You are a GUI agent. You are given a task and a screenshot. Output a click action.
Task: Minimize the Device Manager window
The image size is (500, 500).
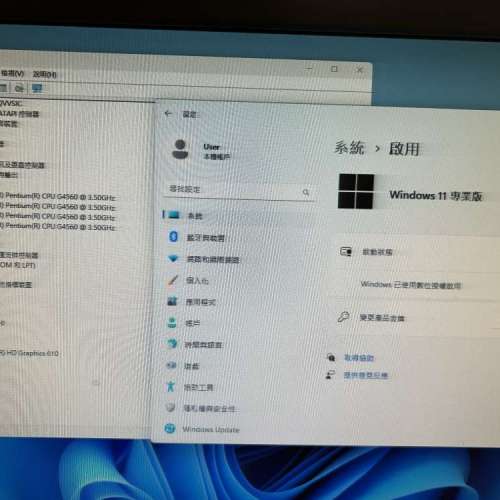point(309,68)
